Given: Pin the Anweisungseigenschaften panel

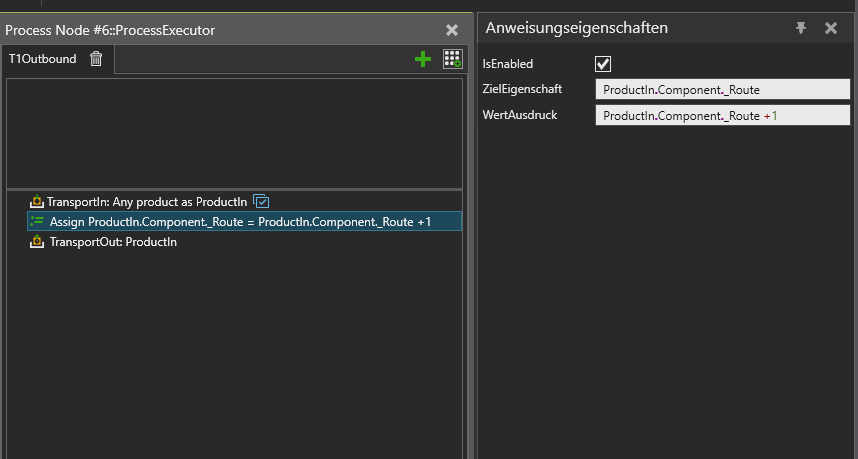Looking at the screenshot, I should (x=801, y=28).
